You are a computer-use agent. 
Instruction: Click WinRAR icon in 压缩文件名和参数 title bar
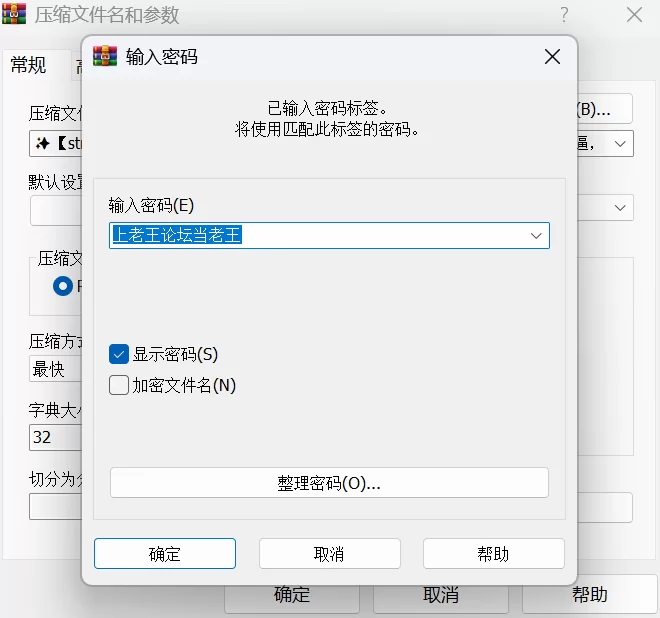point(14,15)
